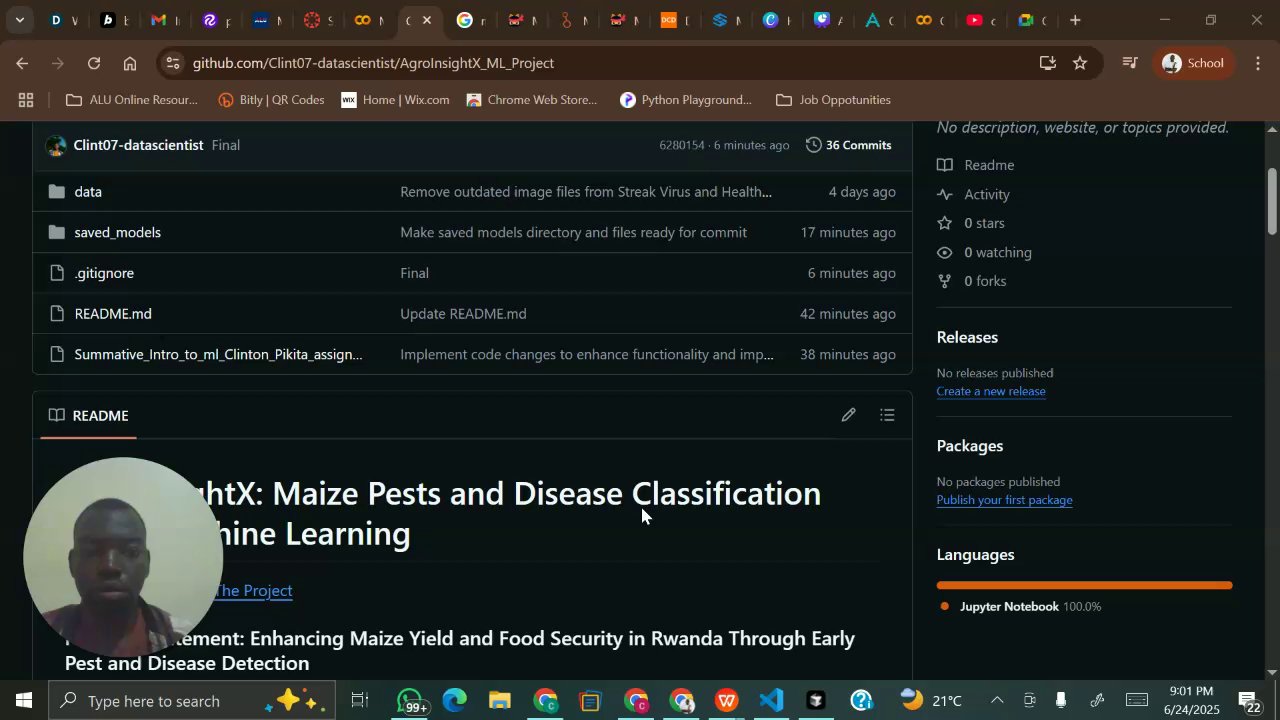Screen dimensions: 1280x720
Task: Open Chrome Web Store bookmark
Action: tap(531, 100)
